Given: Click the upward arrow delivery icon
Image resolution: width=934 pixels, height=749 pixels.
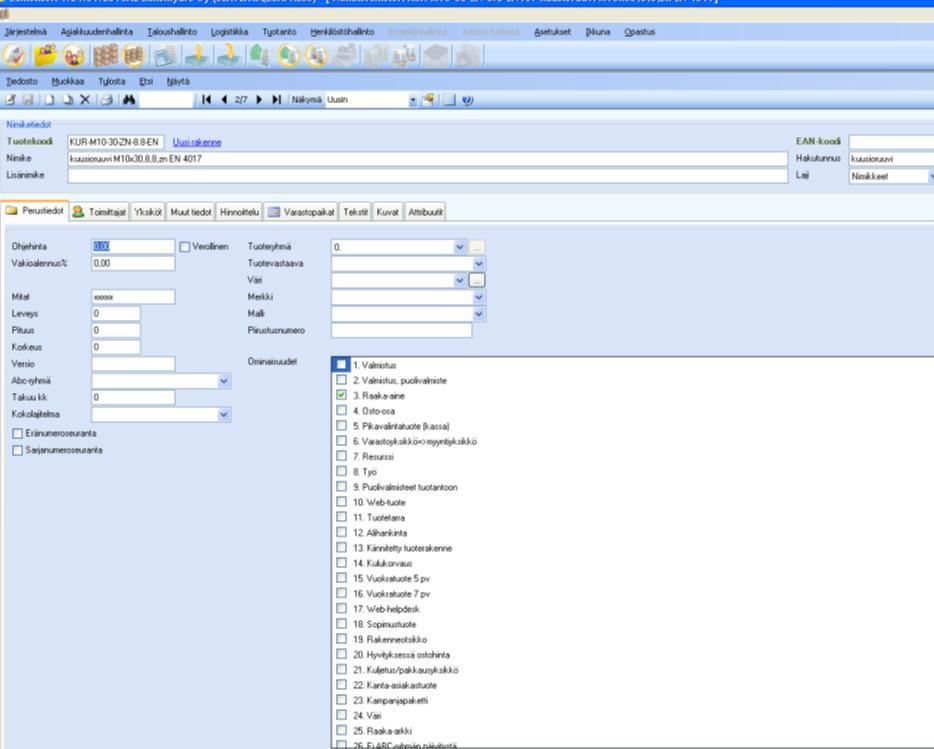Looking at the screenshot, I should (x=197, y=56).
